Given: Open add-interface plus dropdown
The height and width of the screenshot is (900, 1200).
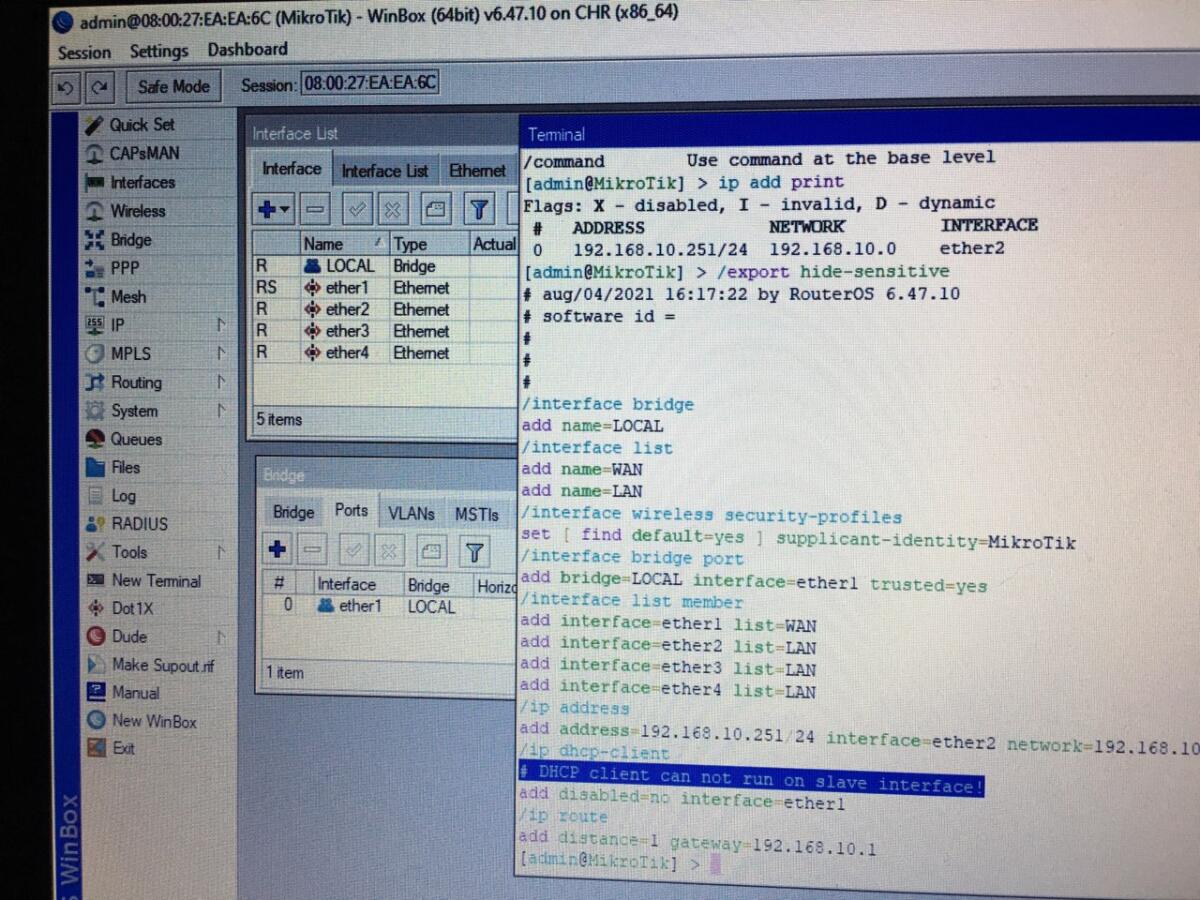Looking at the screenshot, I should click(273, 210).
